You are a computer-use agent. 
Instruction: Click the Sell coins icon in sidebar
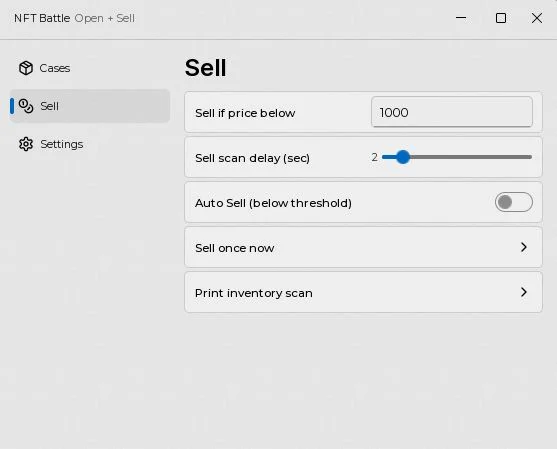26,106
